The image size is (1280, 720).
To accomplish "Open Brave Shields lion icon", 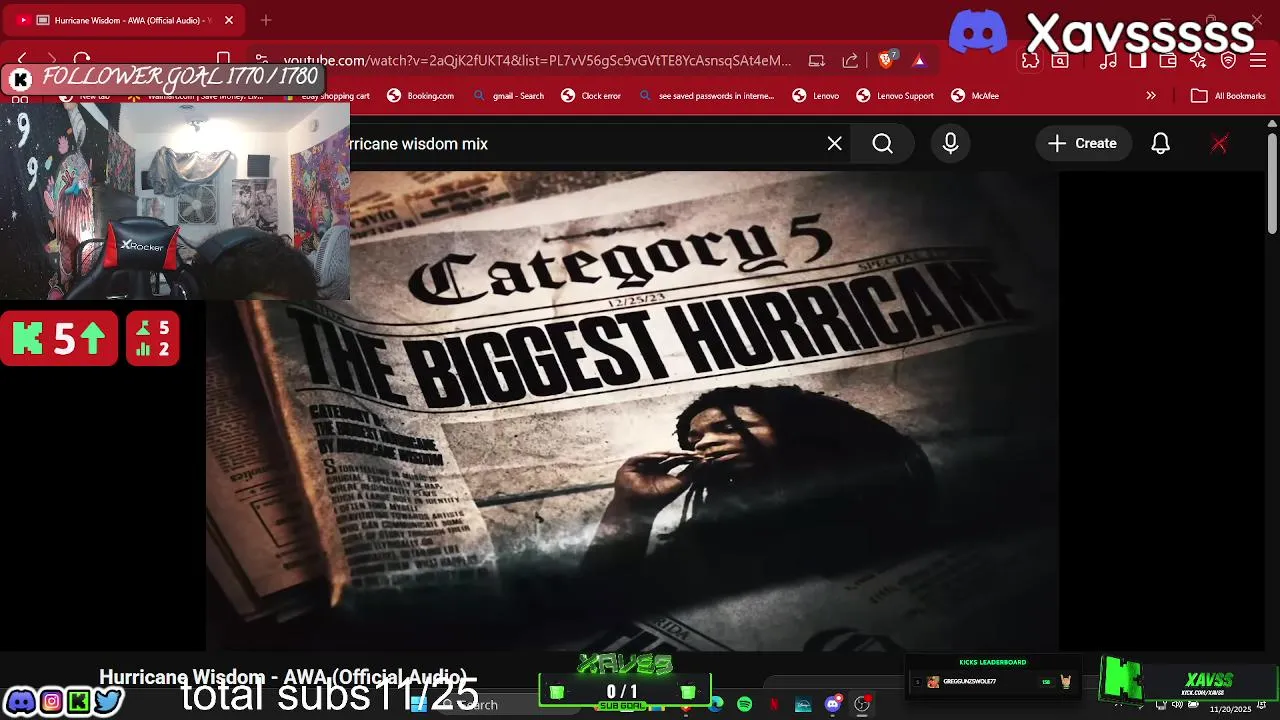I will click(886, 61).
